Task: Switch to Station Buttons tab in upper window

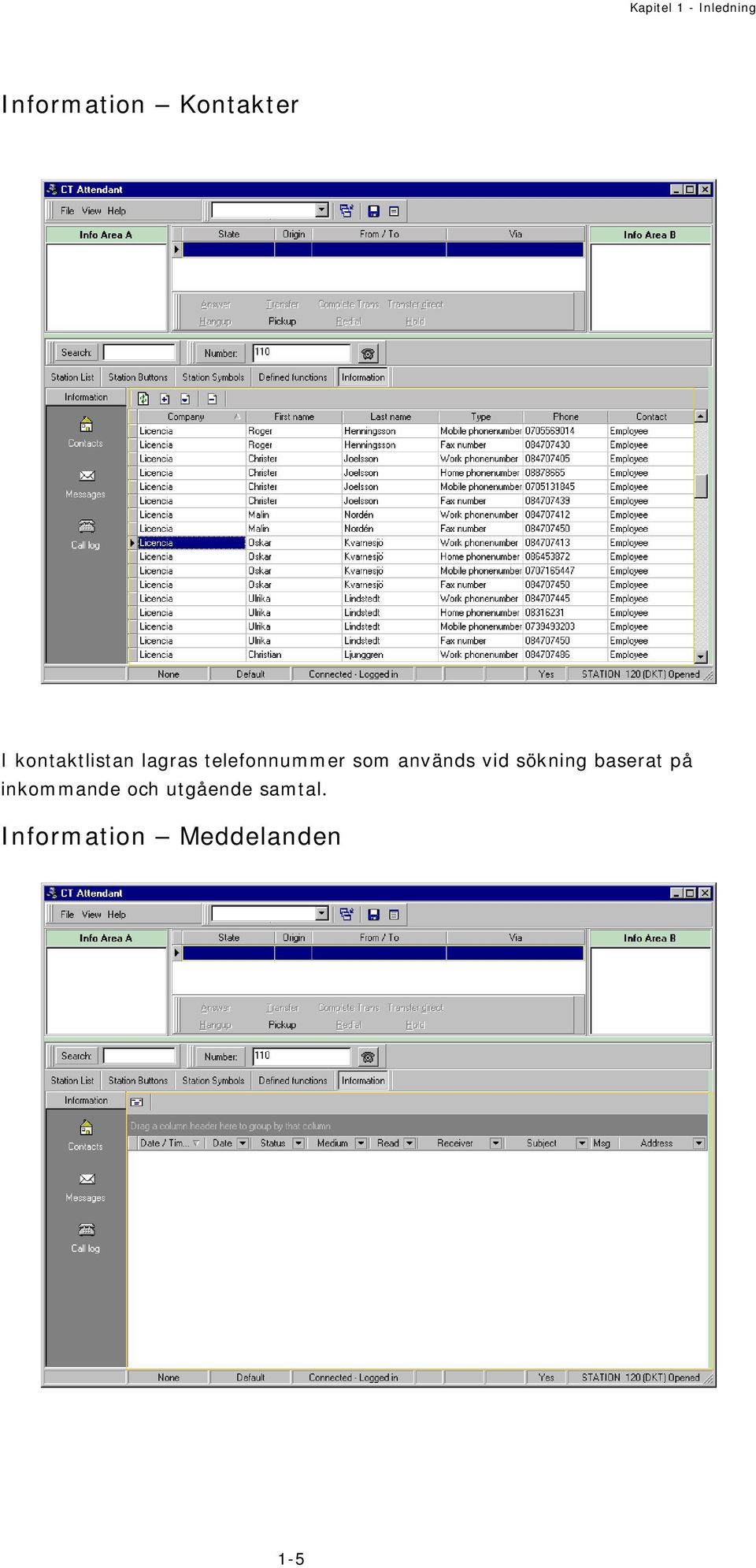Action: click(138, 377)
